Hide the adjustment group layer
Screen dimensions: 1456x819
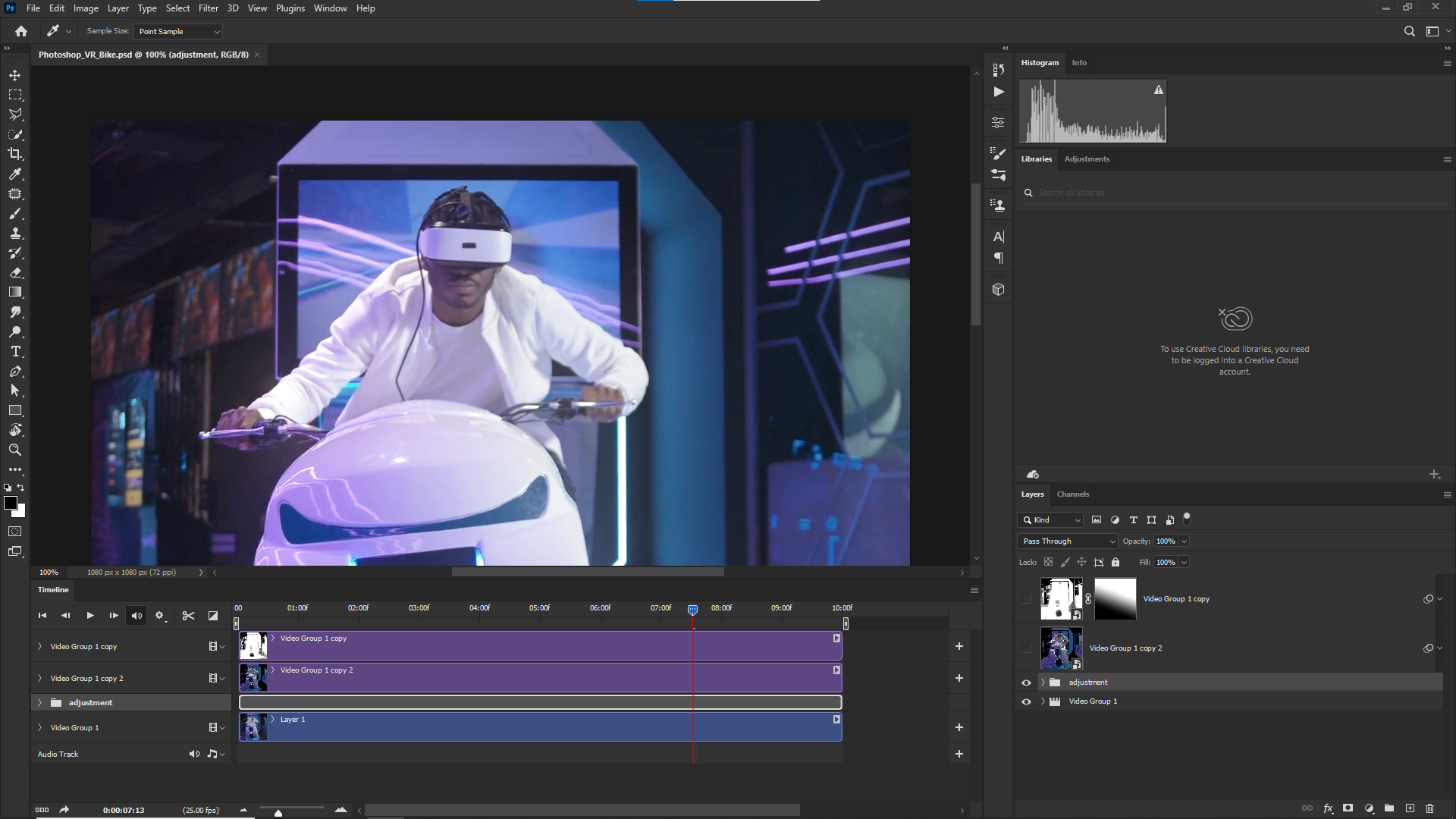coord(1026,682)
